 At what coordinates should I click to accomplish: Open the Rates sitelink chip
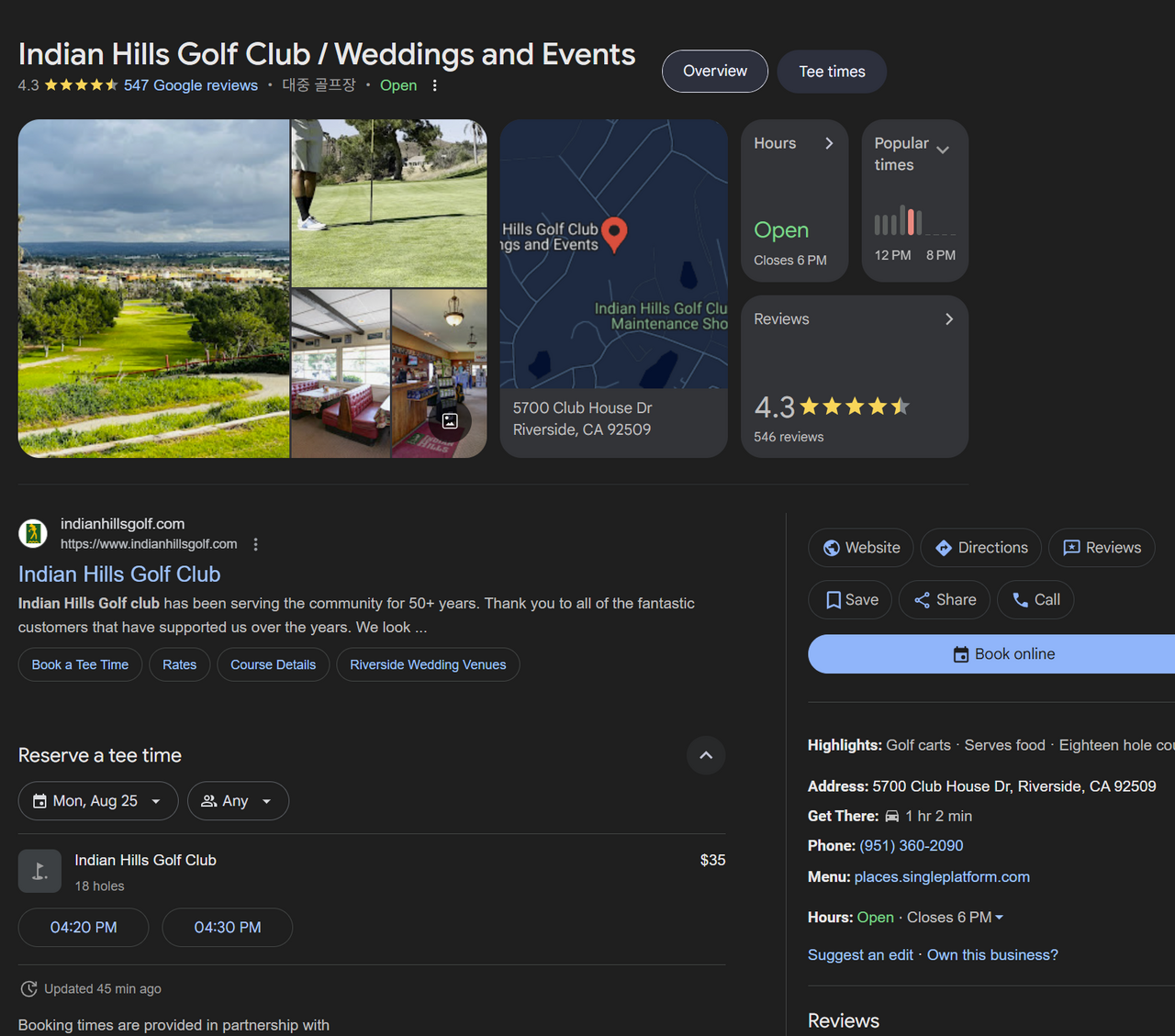[180, 665]
